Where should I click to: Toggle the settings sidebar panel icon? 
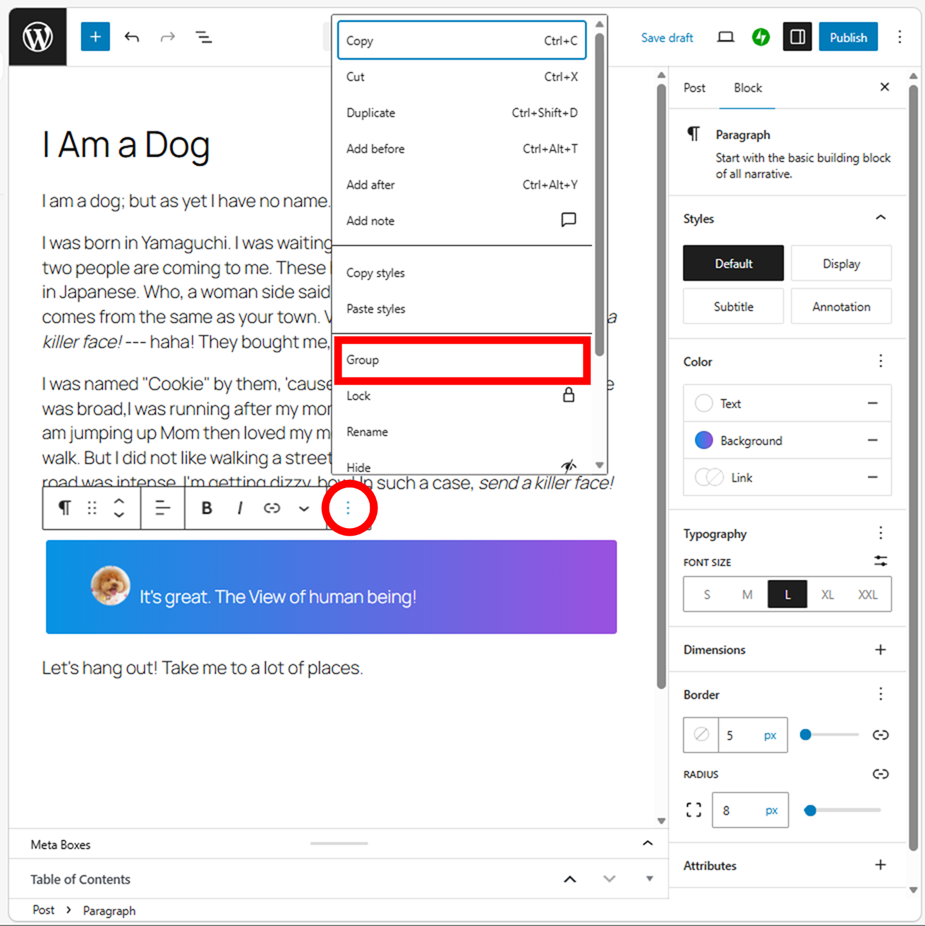[797, 38]
